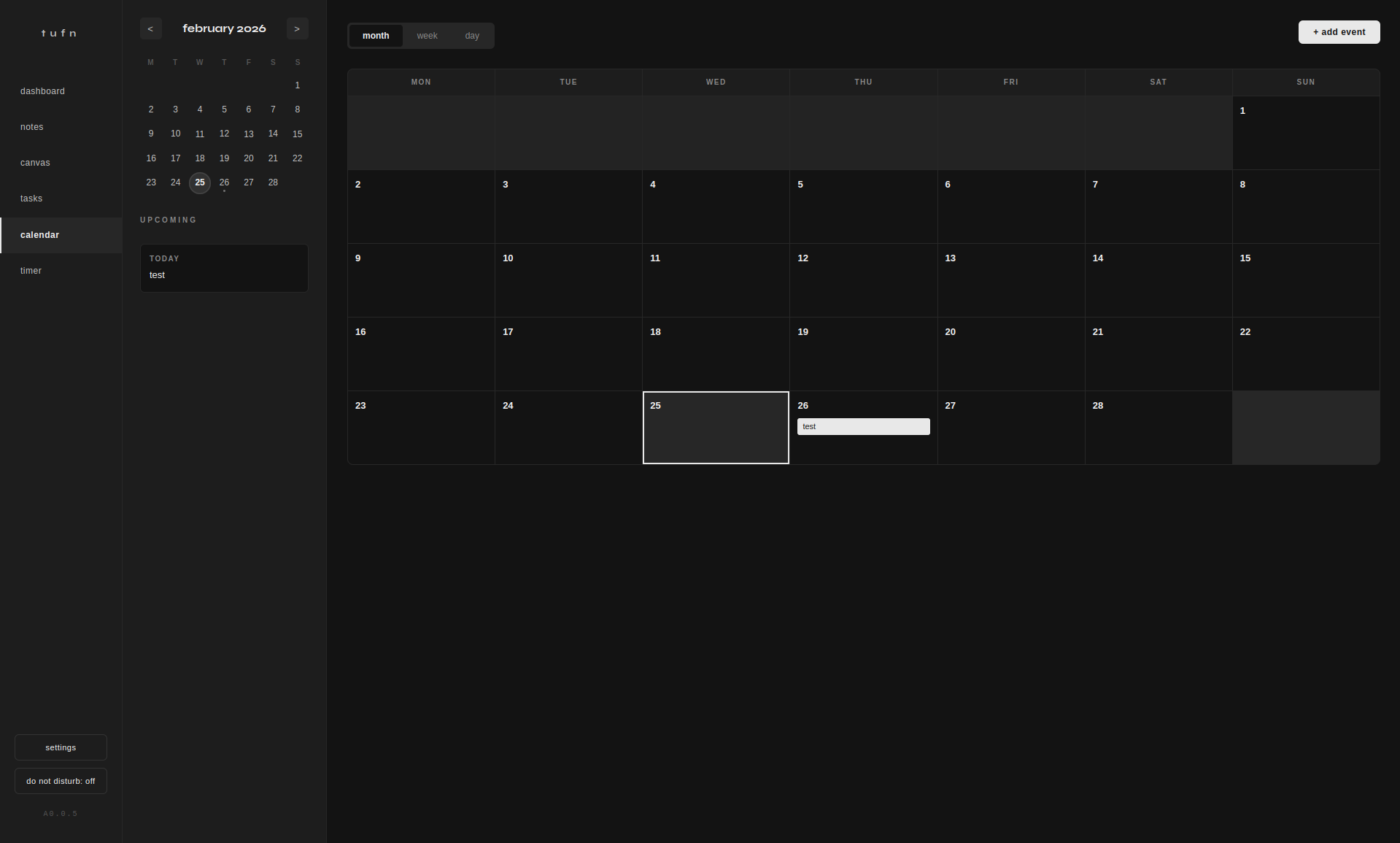Toggle do not disturb off setting
This screenshot has width=1400, height=843.
[61, 780]
